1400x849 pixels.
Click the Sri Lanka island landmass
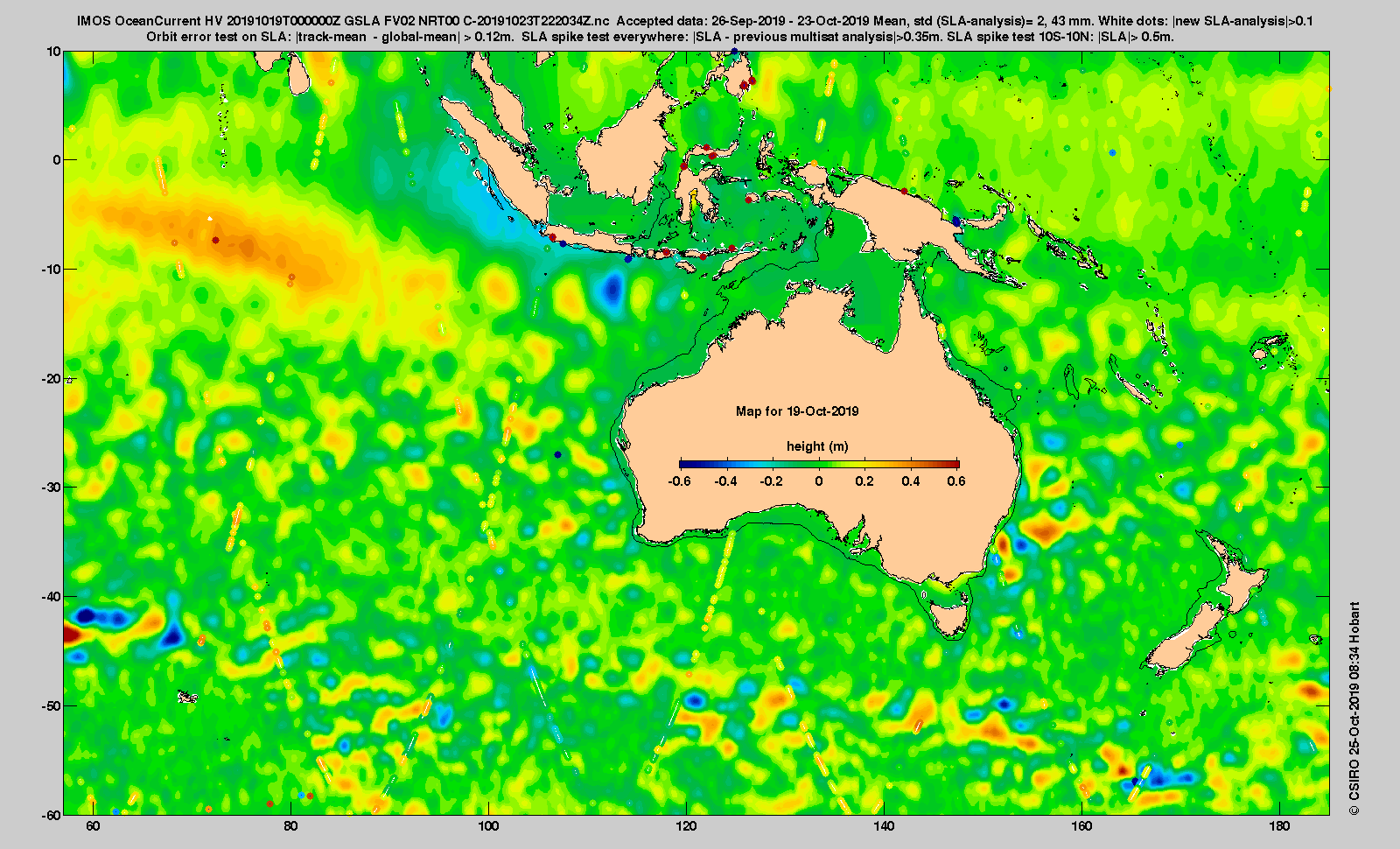[299, 74]
